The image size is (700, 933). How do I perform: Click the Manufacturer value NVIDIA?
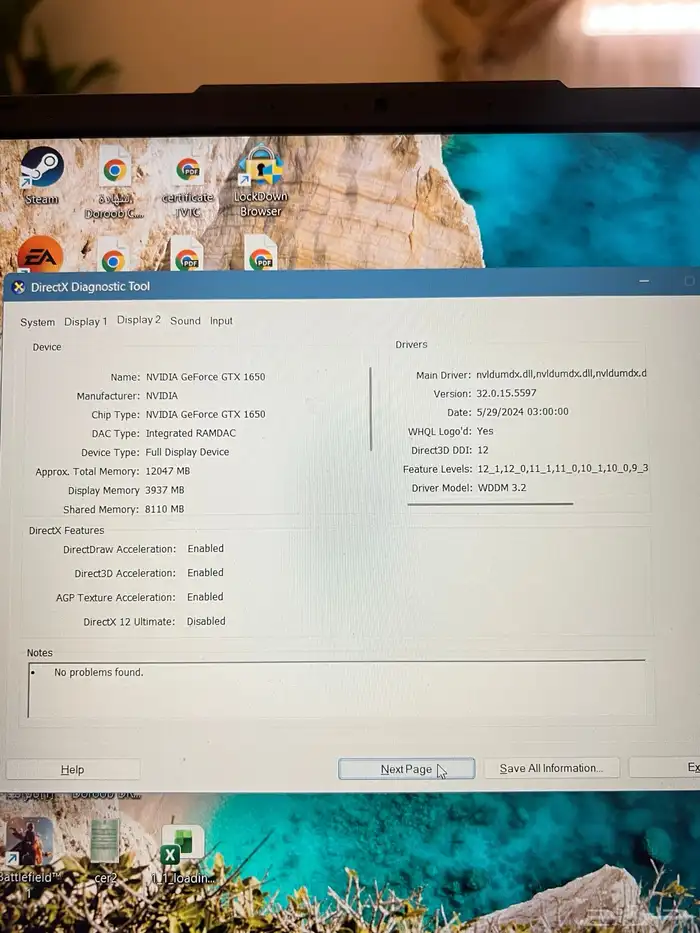[x=162, y=396]
